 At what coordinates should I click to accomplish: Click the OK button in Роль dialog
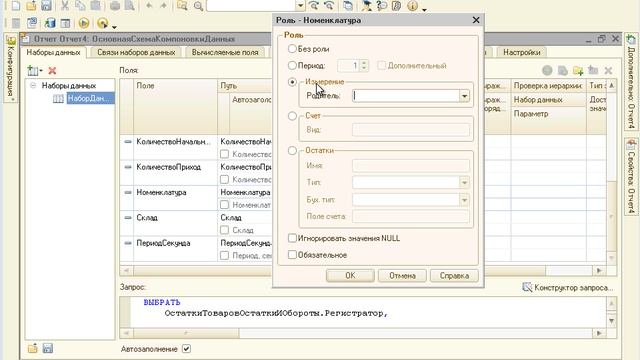click(350, 276)
